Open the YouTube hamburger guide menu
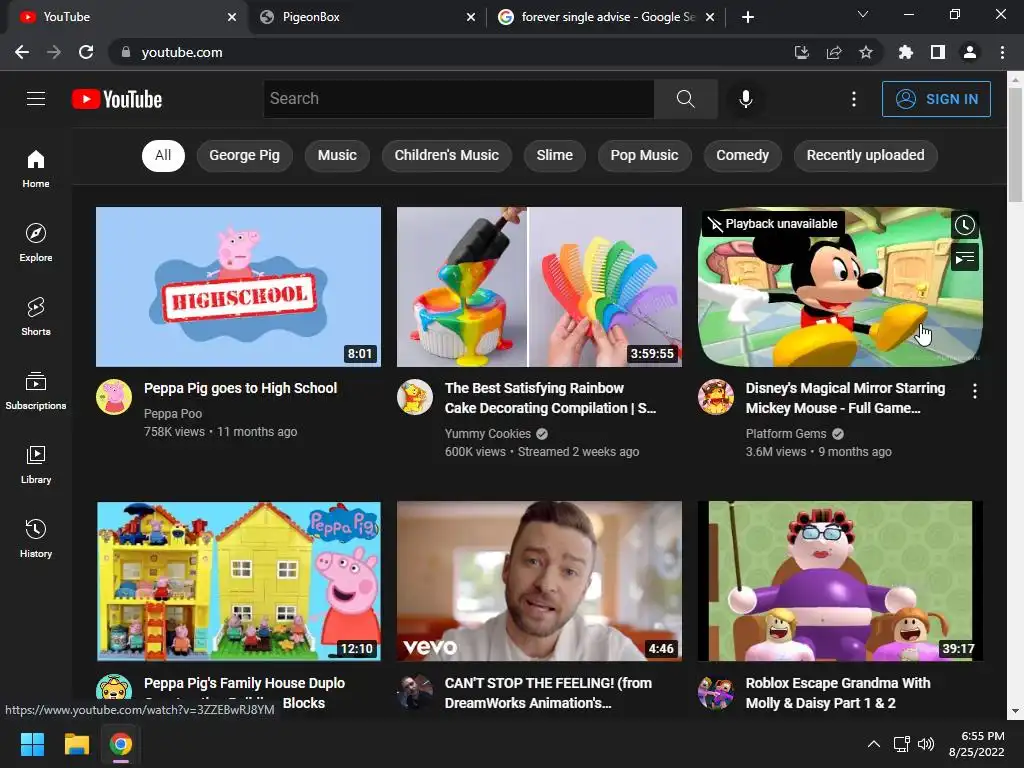 click(36, 99)
